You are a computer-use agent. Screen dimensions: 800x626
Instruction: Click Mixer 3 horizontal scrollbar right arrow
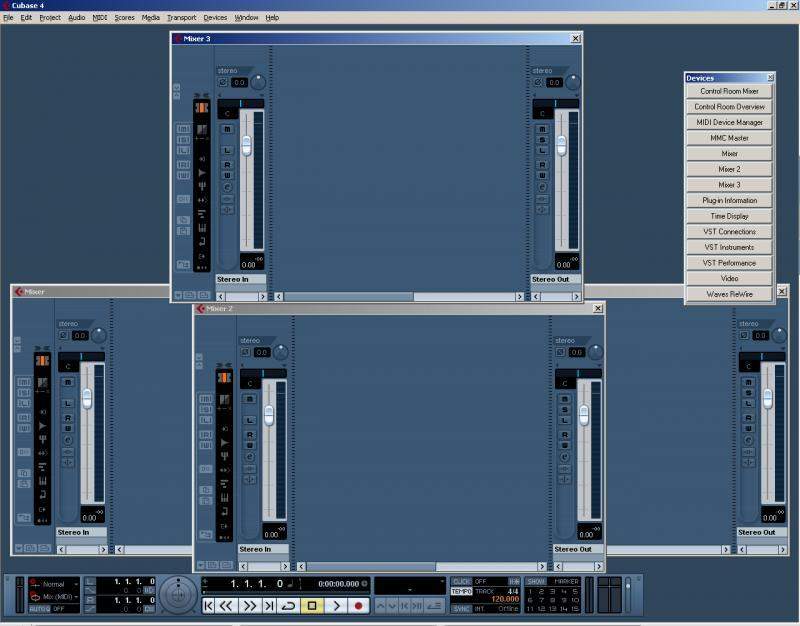coord(520,296)
